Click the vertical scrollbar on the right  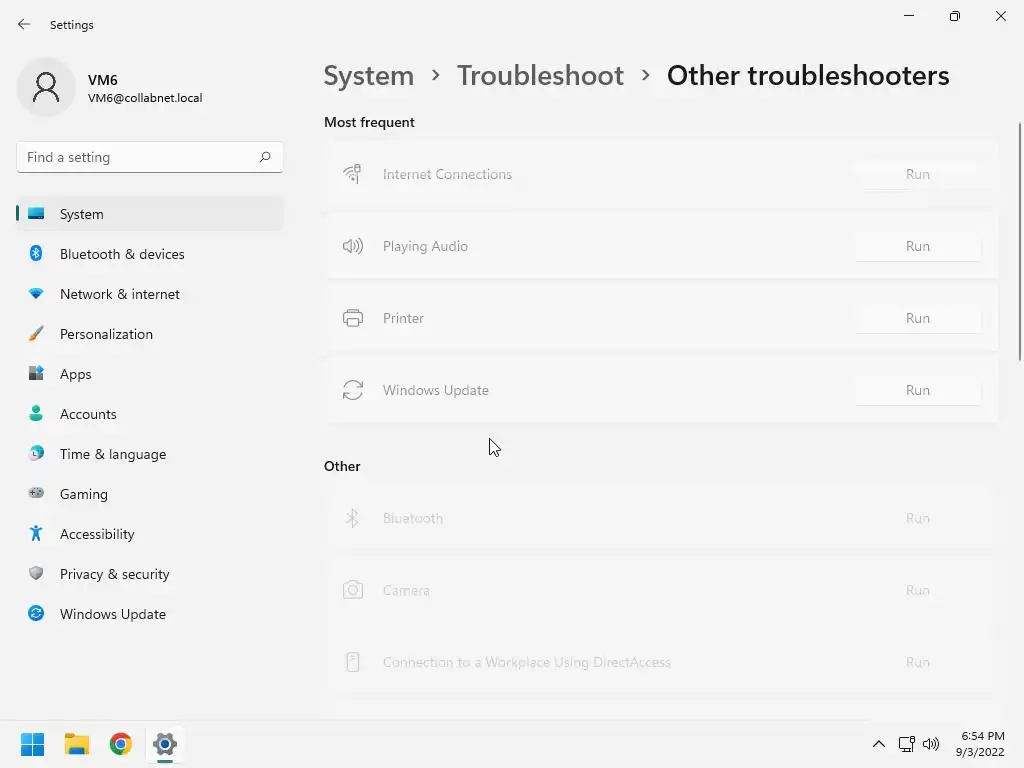click(x=1019, y=240)
